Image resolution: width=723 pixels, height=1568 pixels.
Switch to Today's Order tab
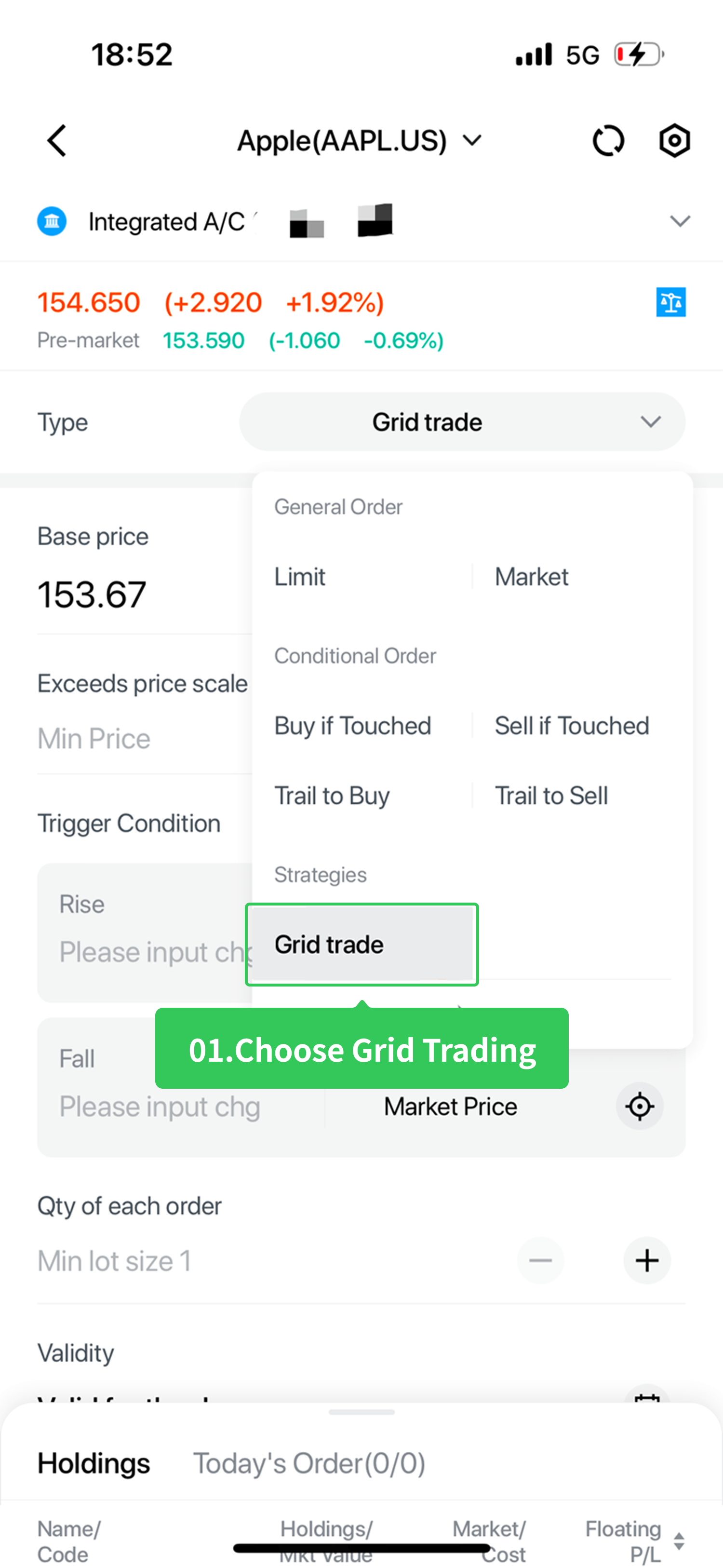point(308,1463)
